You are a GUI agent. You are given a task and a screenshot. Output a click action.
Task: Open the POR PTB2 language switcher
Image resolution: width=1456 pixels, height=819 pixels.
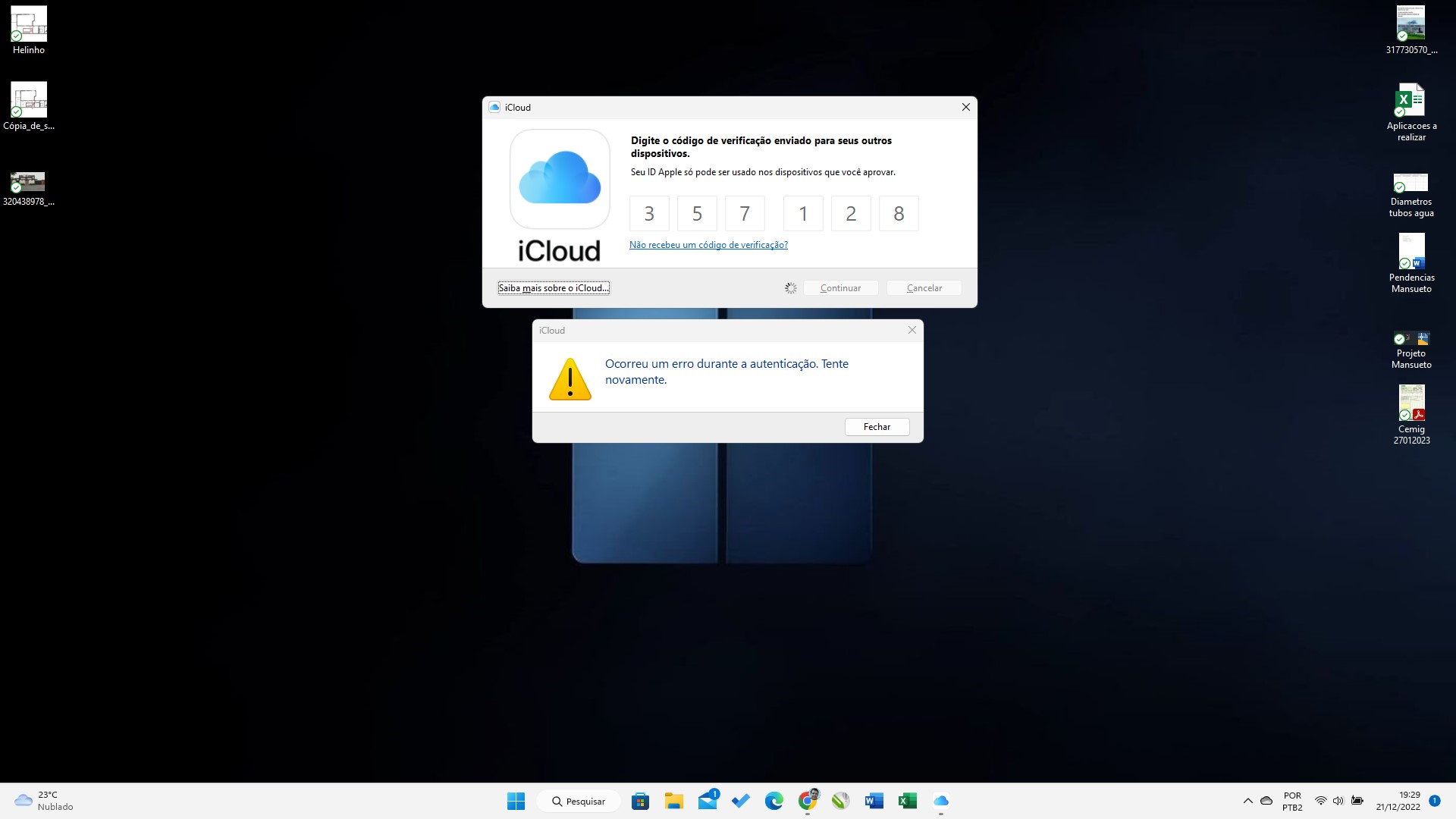[1292, 801]
